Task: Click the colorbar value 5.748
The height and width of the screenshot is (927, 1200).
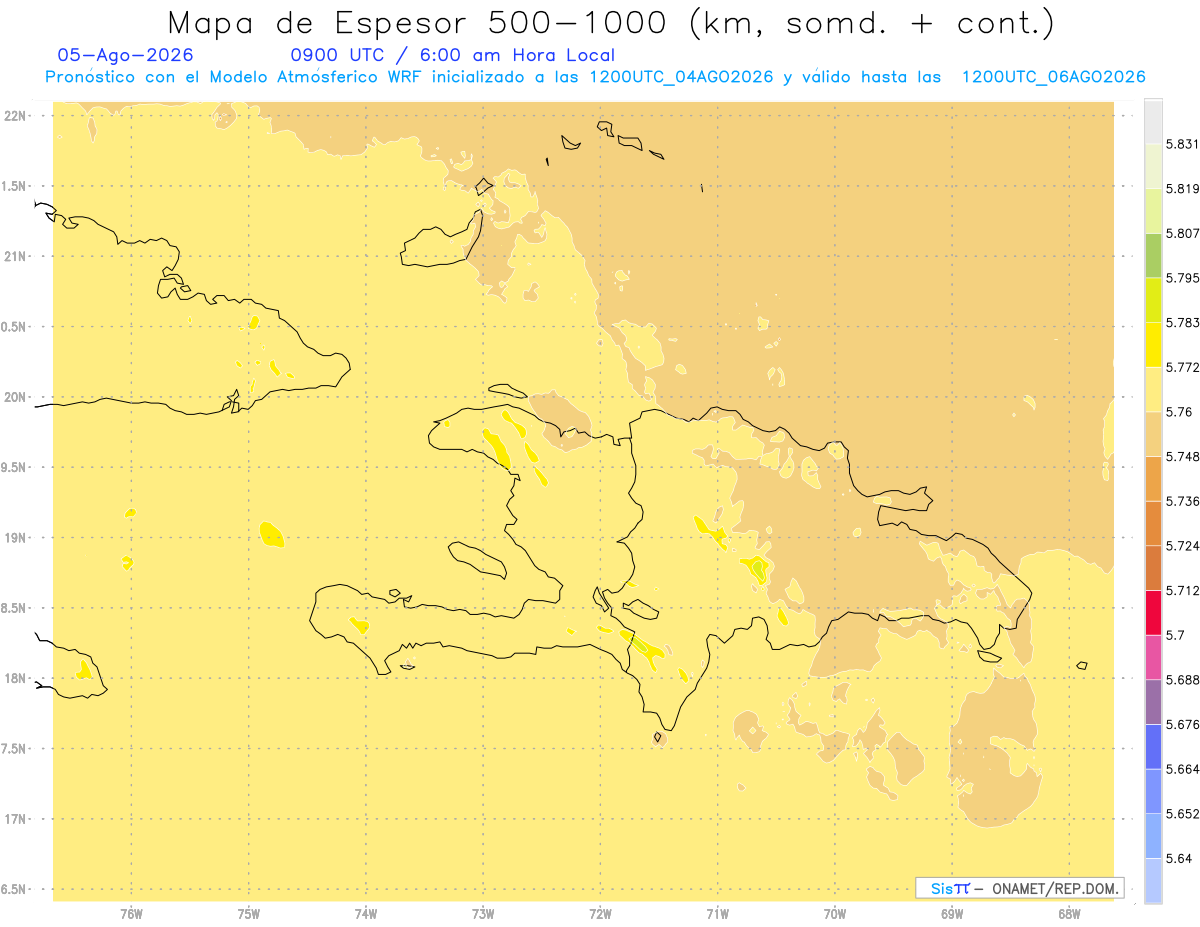Action: coord(1183,456)
